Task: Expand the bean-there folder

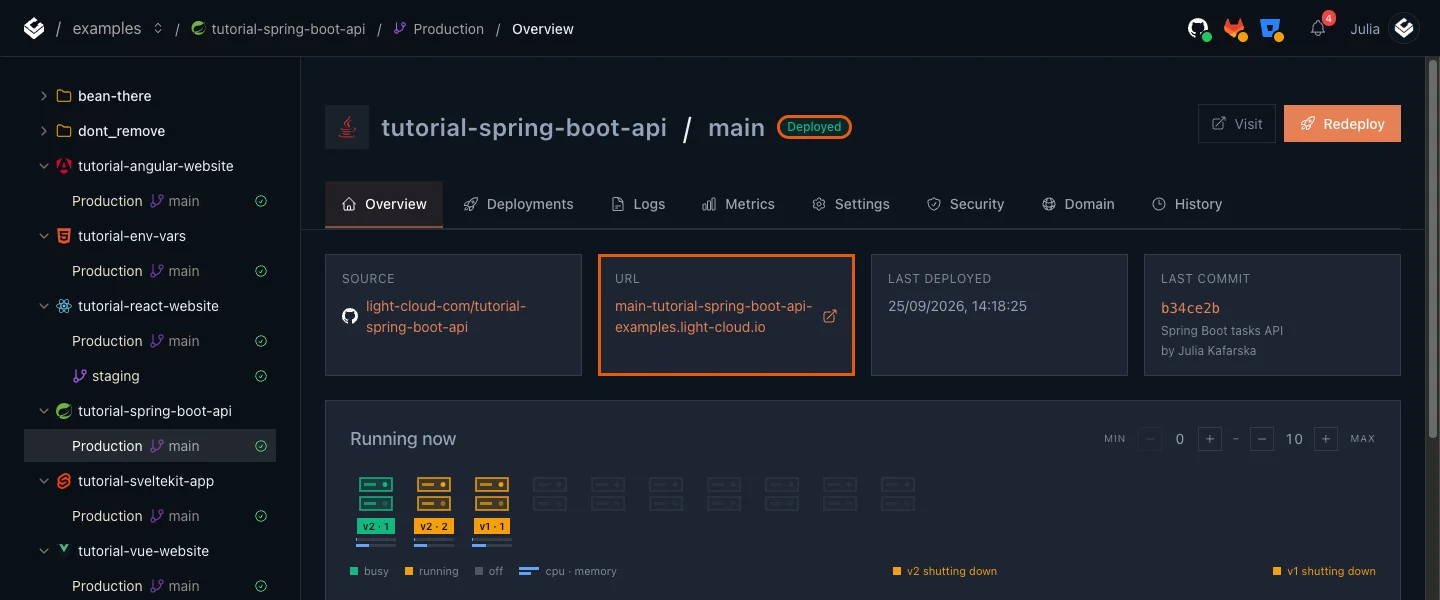Action: click(x=43, y=96)
